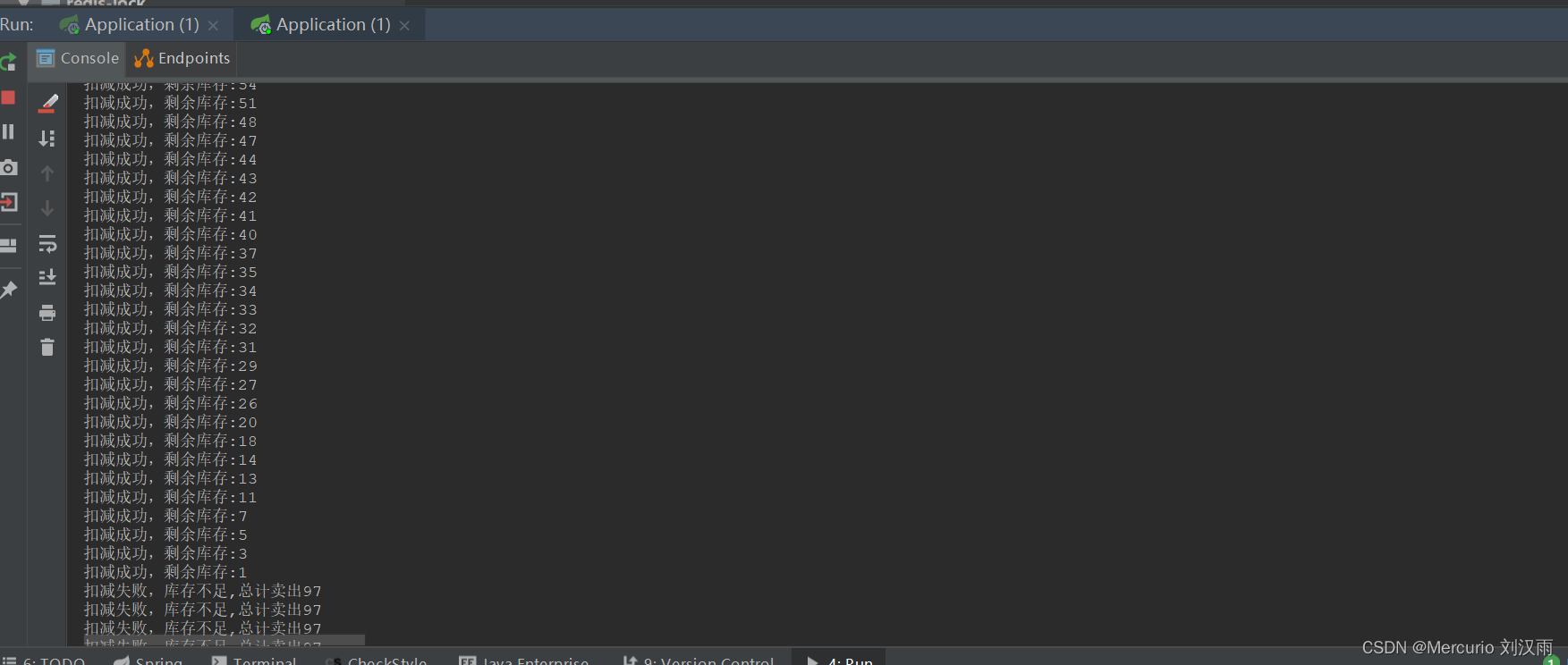Click the log line with remaining stock 27
Screen dimensions: 1568x665
pyautogui.click(x=171, y=385)
